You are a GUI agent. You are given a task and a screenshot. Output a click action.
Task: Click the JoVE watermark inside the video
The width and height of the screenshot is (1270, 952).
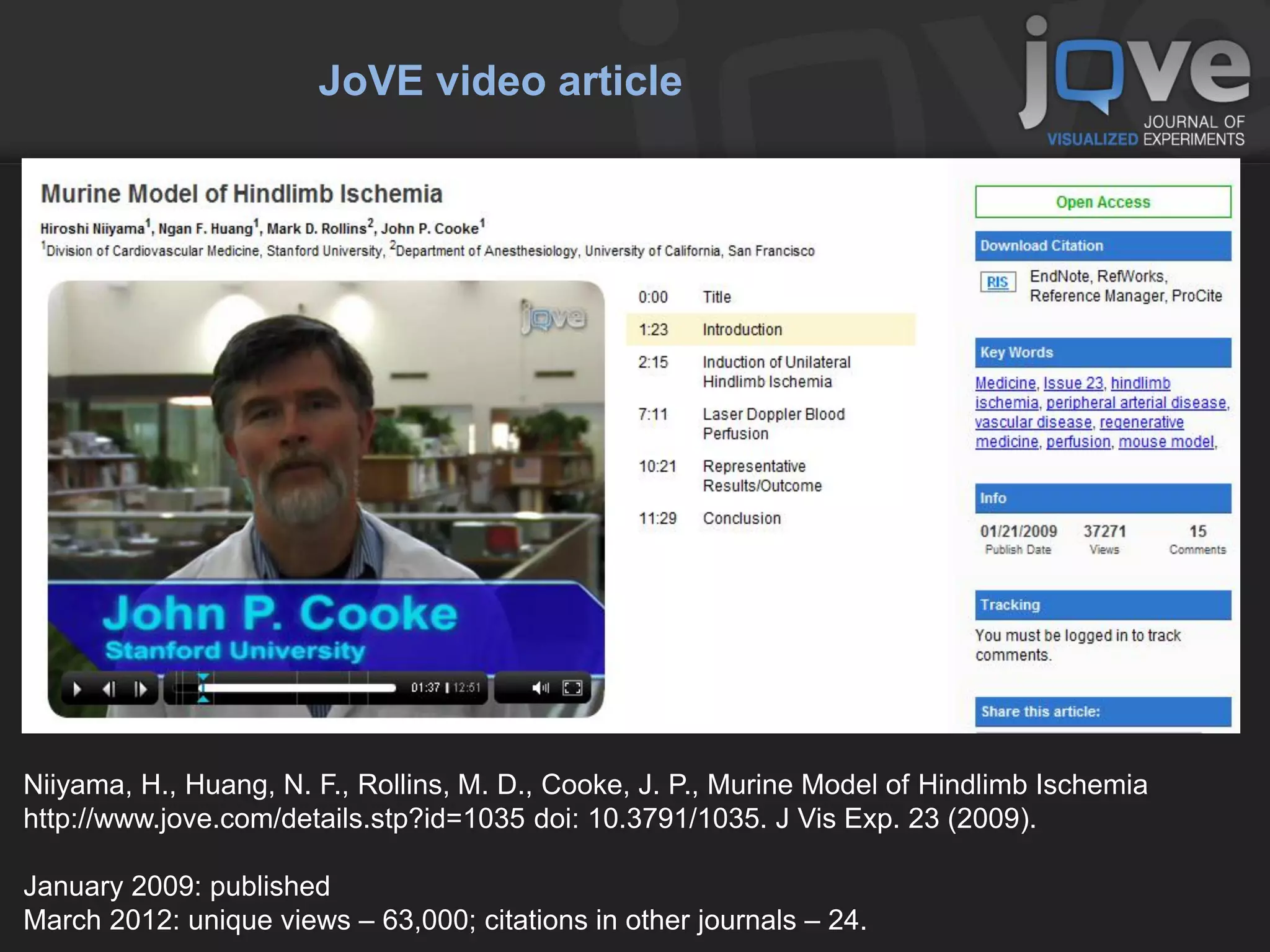coord(553,317)
